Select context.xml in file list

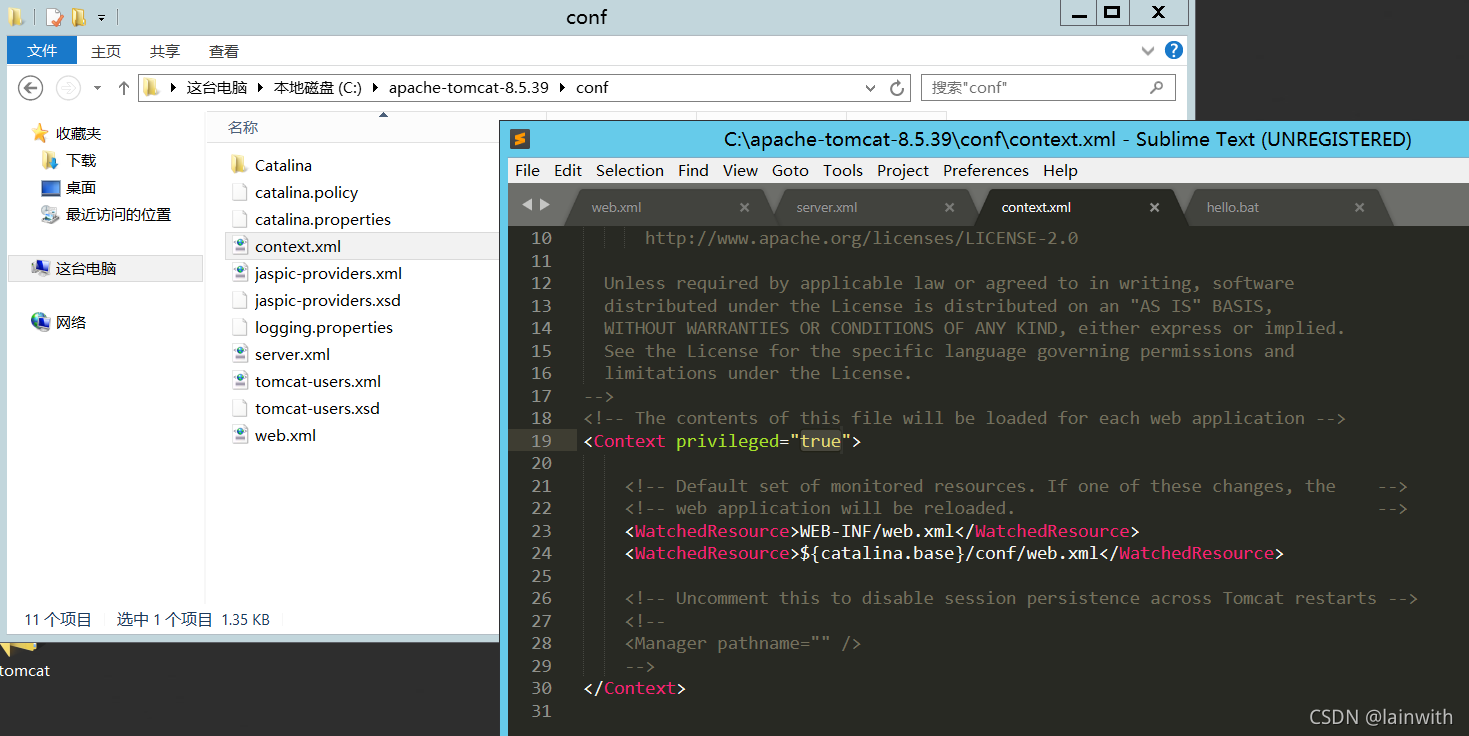[297, 246]
